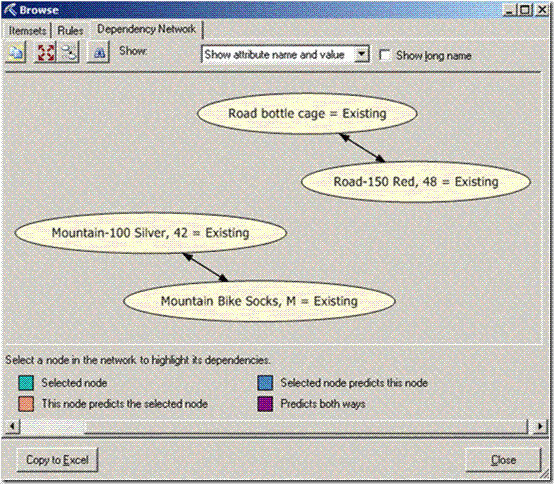This screenshot has height=484, width=554.
Task: Open the Show attribute name and value dropdown
Action: 285,54
